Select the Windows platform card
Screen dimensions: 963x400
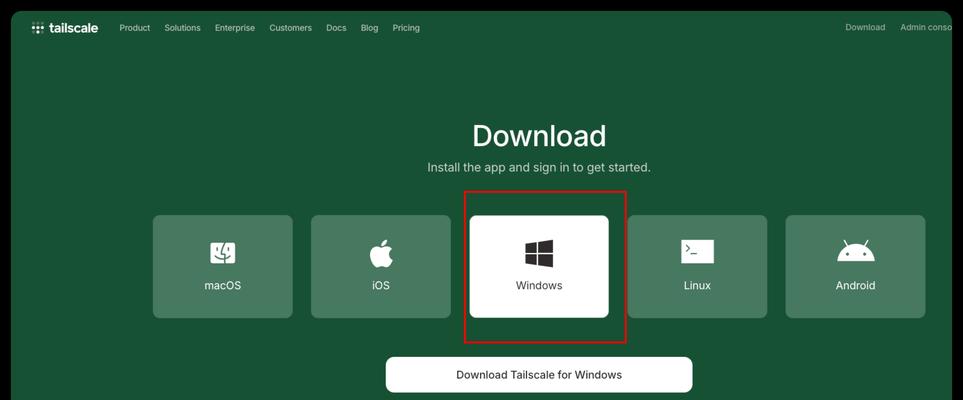539,266
